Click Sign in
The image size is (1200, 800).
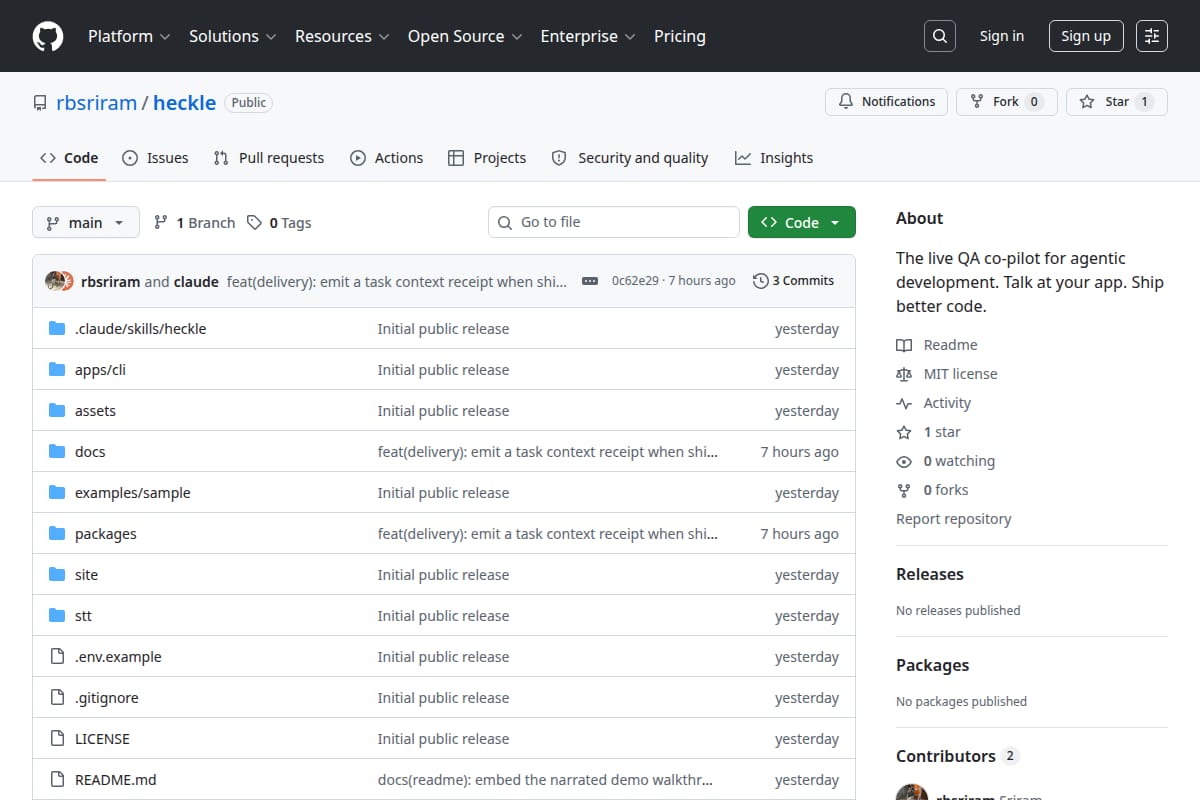(1002, 36)
